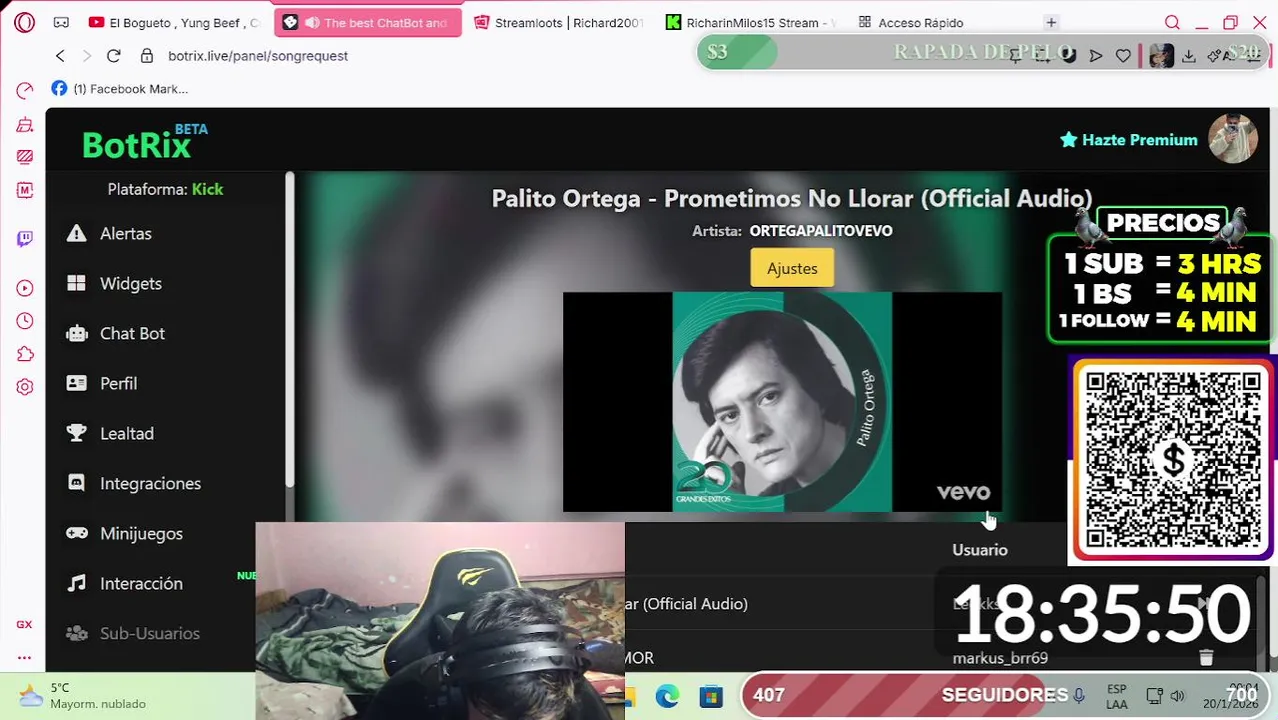Open the Opera main menu icon
The image size is (1278, 720).
pos(24,22)
